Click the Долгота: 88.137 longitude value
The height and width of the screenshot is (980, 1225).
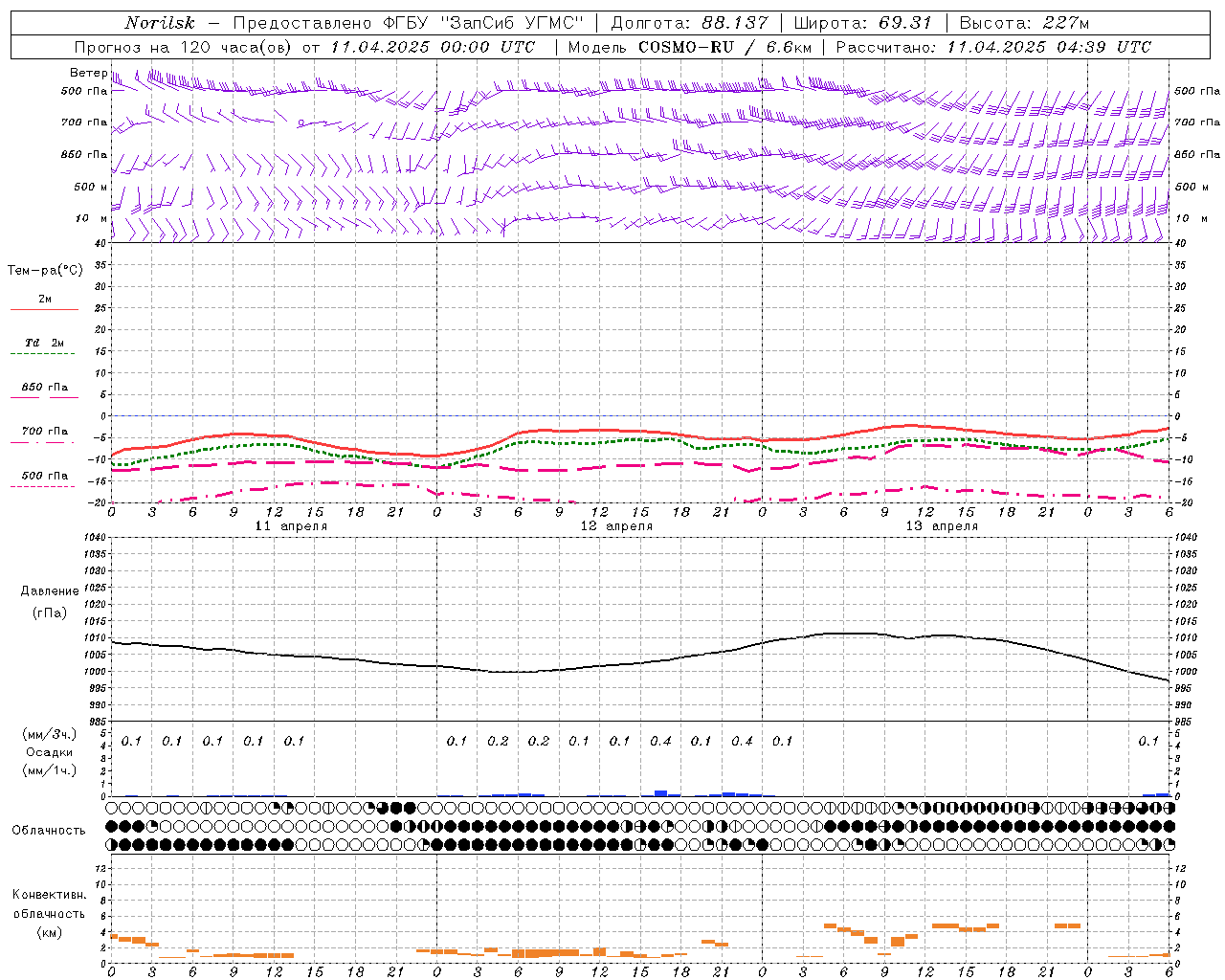[689, 23]
